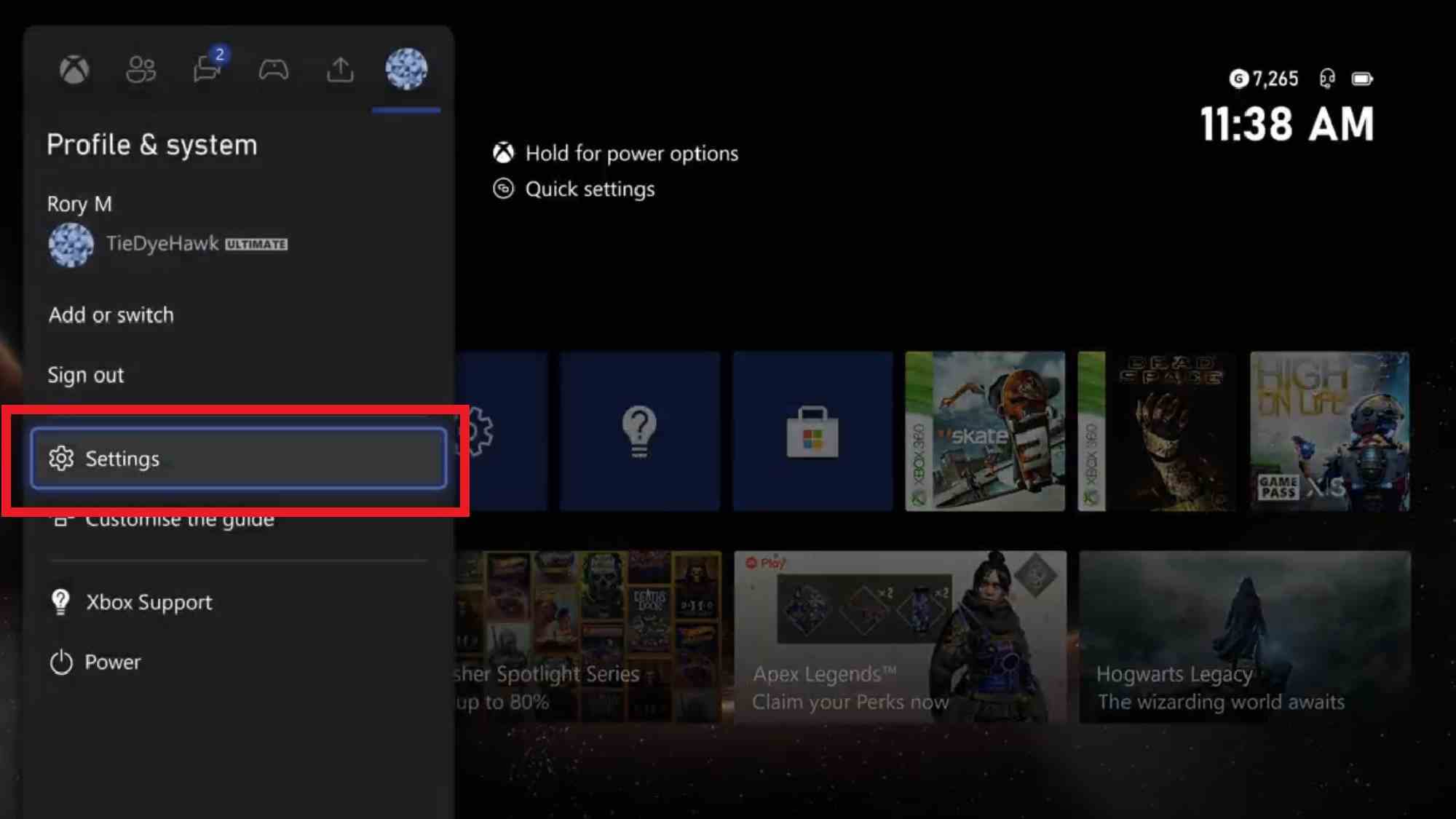
Task: Open the Capture & share upload tab
Action: coord(340,70)
